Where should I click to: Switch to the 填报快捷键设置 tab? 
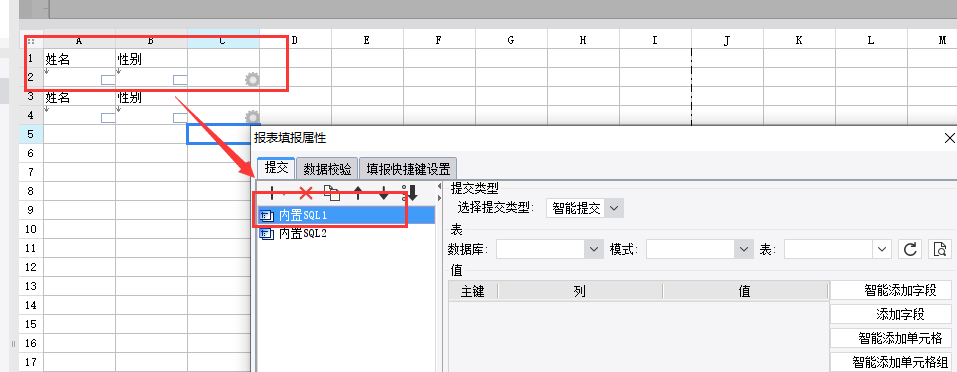pos(408,168)
